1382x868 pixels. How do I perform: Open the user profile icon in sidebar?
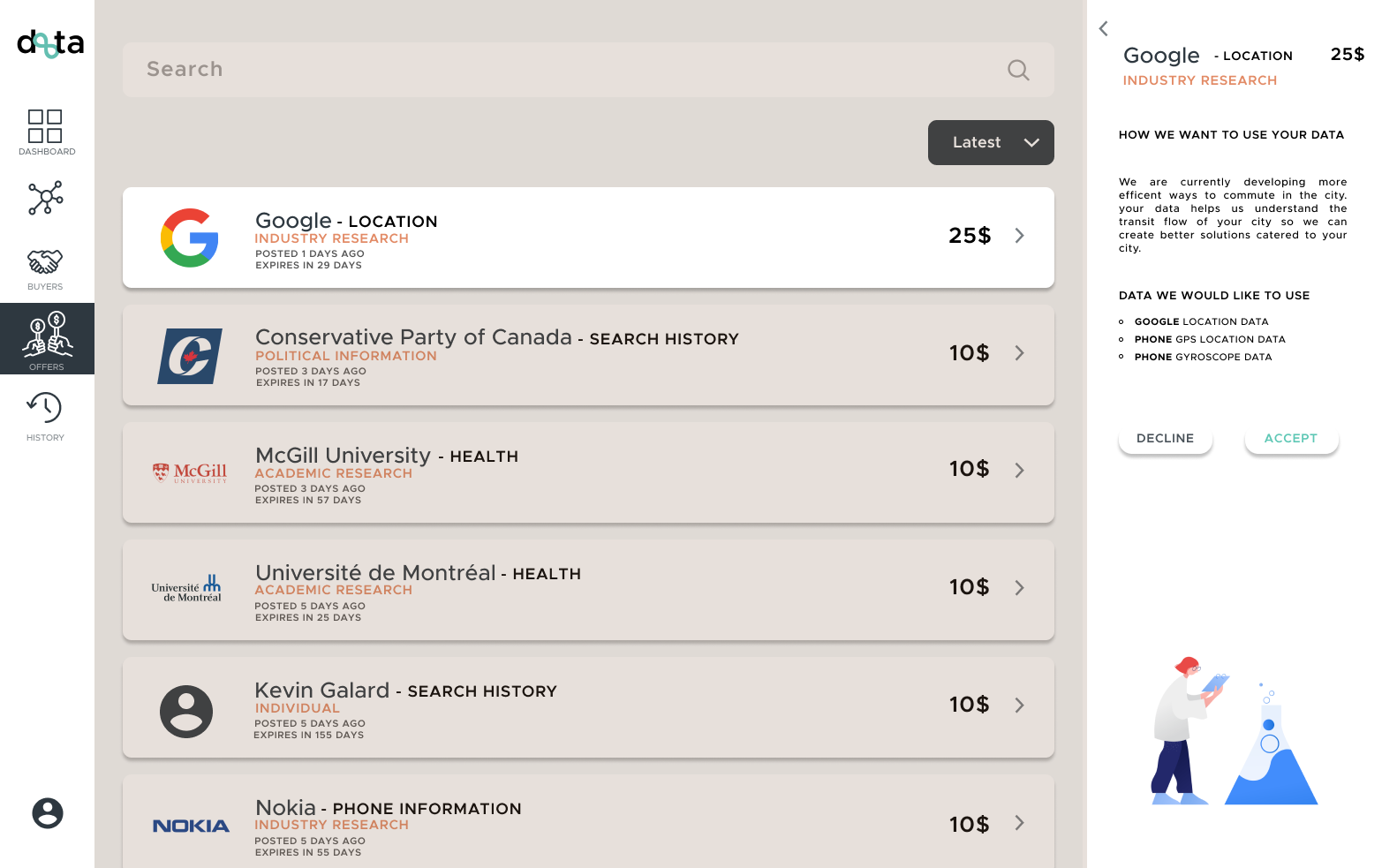[x=48, y=813]
